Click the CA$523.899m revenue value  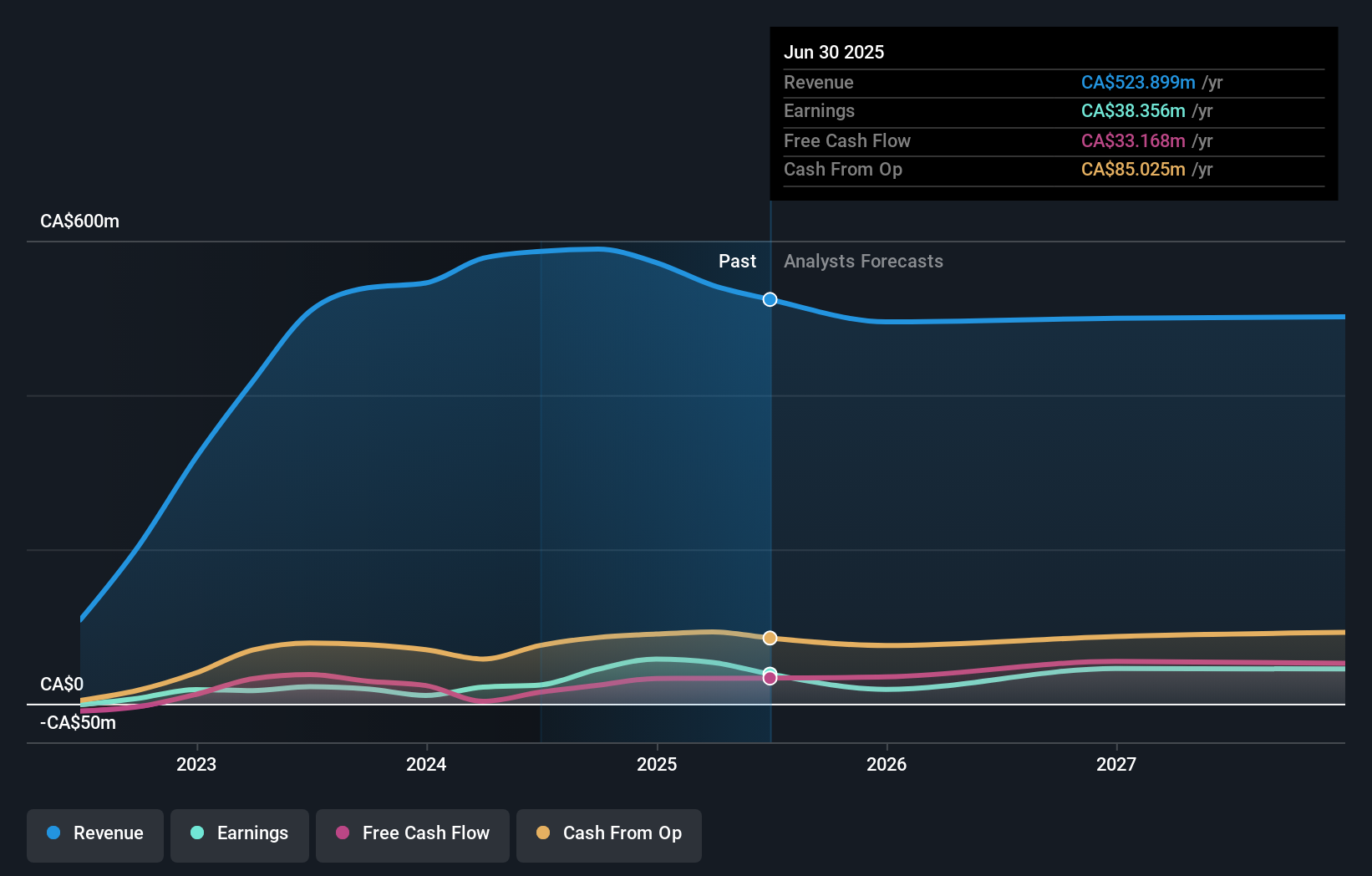click(x=1138, y=82)
